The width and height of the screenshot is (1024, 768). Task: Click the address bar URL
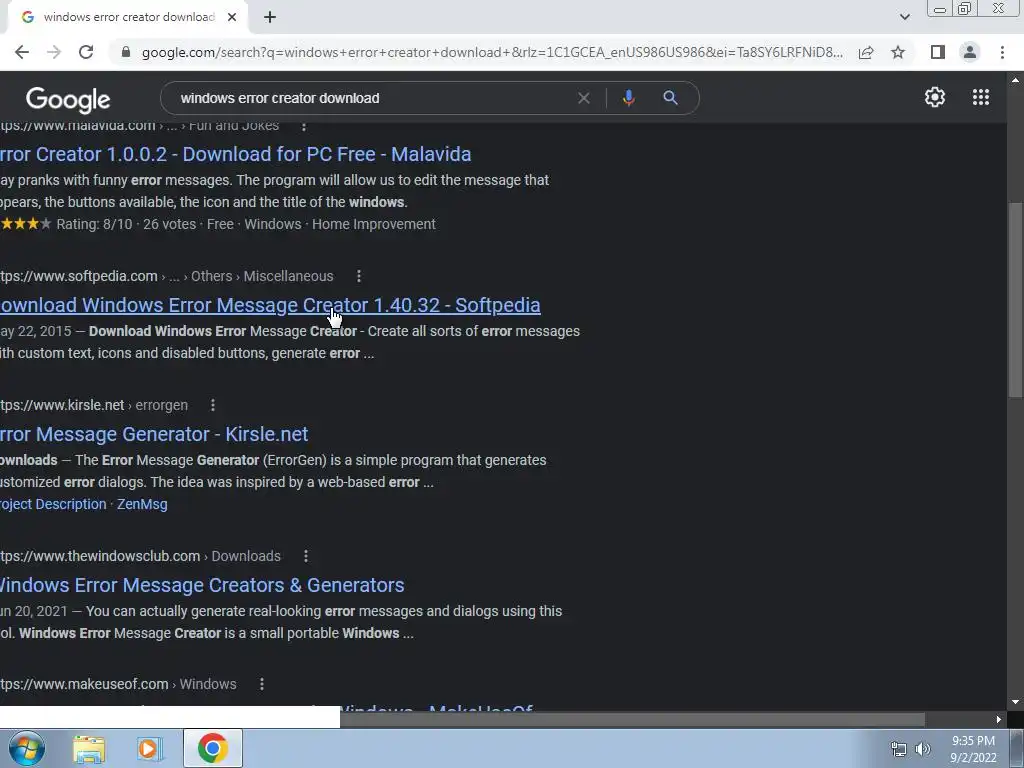click(491, 52)
